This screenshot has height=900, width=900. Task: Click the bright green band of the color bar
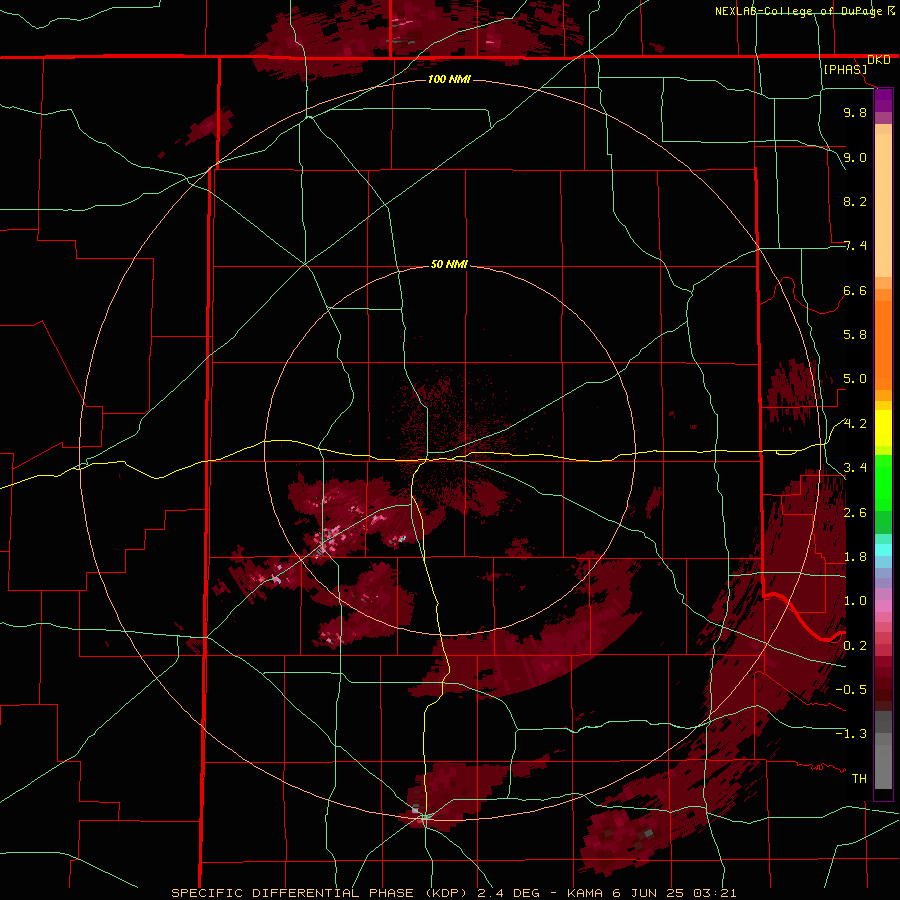point(883,482)
